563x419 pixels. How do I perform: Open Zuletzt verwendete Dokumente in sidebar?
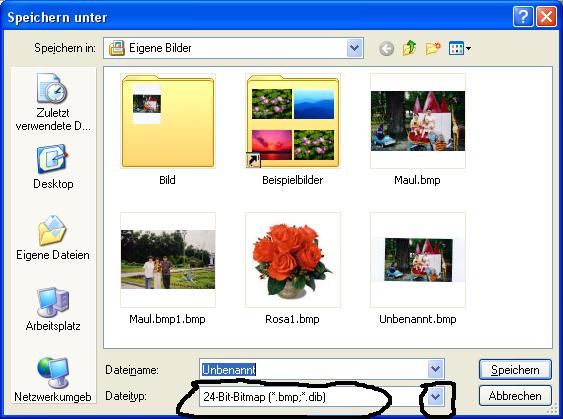[53, 102]
